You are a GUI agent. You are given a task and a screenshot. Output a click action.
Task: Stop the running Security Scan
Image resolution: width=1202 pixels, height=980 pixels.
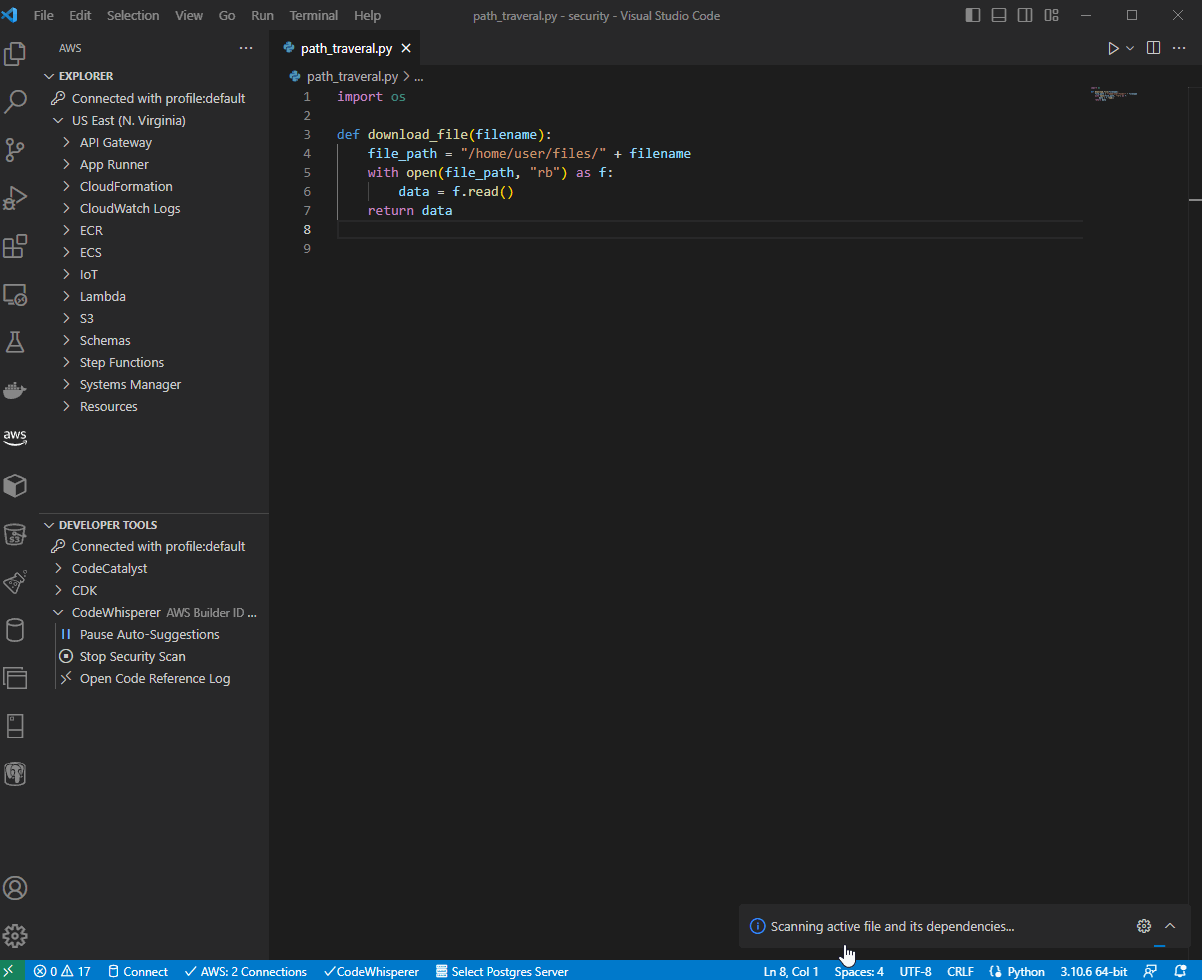coord(131,656)
